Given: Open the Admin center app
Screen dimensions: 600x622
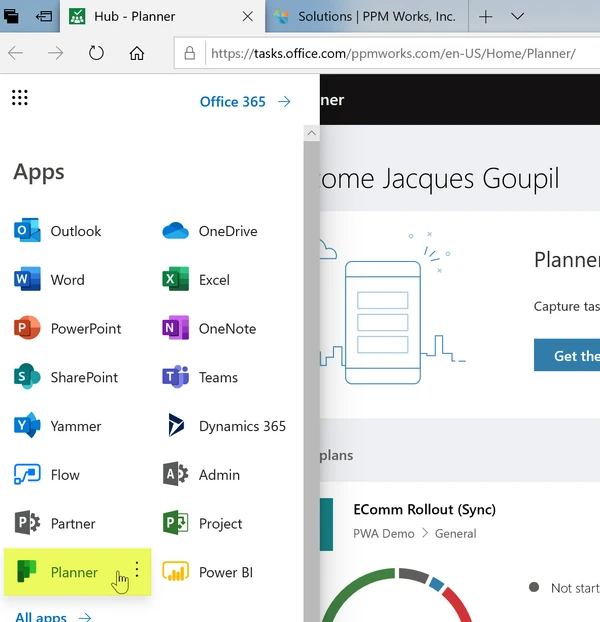Looking at the screenshot, I should pyautogui.click(x=201, y=475).
